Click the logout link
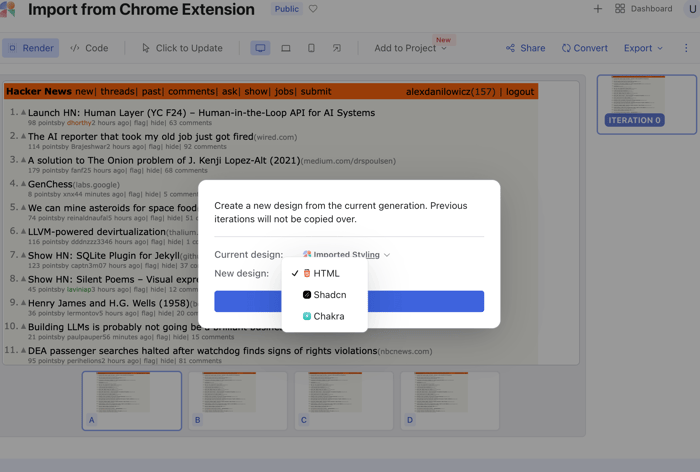 pos(520,92)
